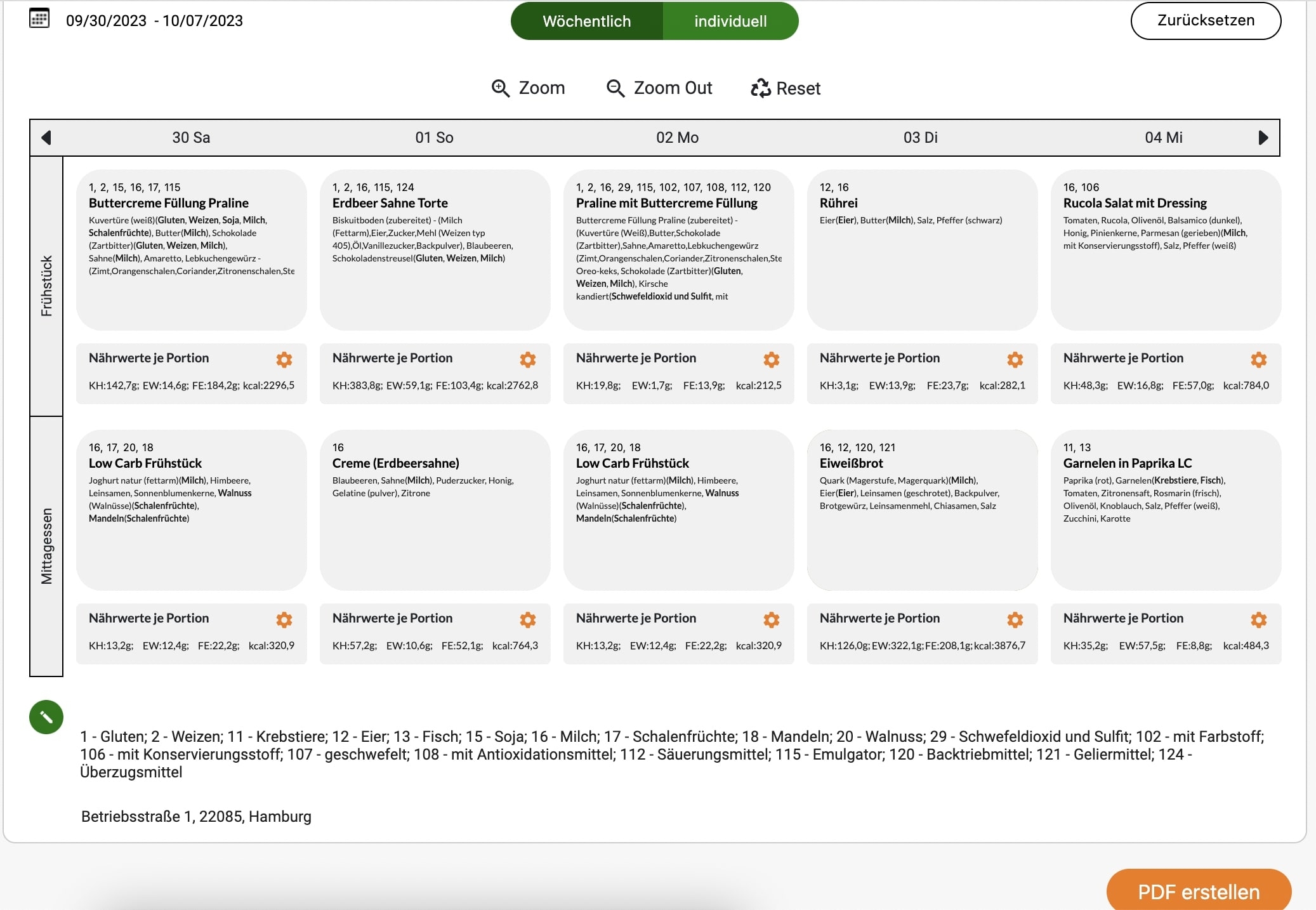This screenshot has height=910, width=1316.
Task: Open nutrition gear for Rührei
Action: pos(1015,360)
